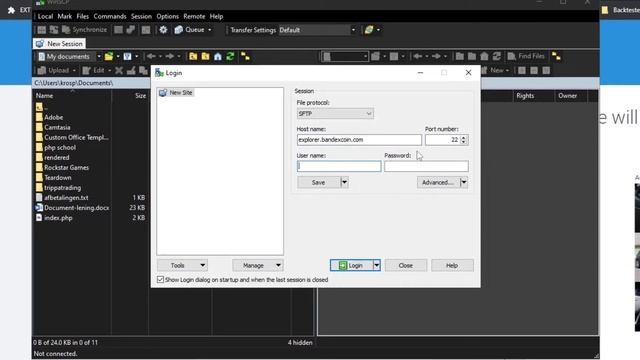
Task: Open the Help menu
Action: (216, 16)
